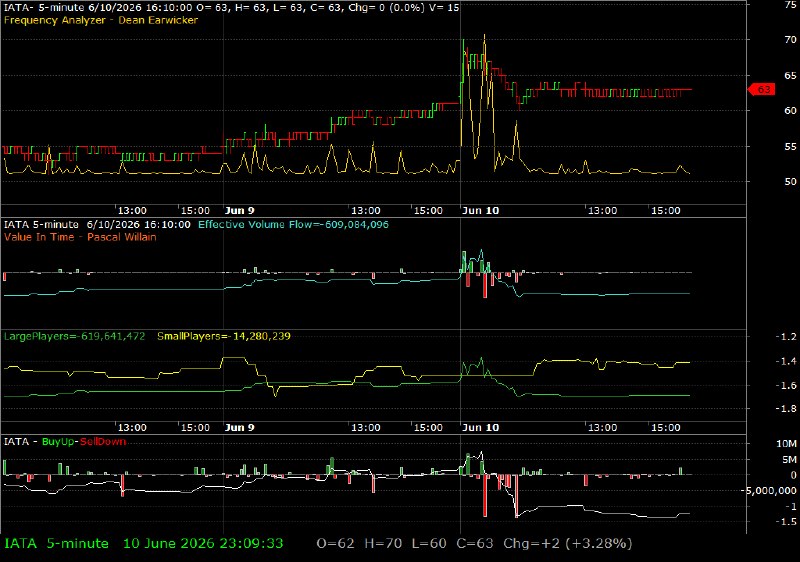Click status bar 'O=62' value
Screen dimensions: 800x562
pyautogui.click(x=335, y=544)
